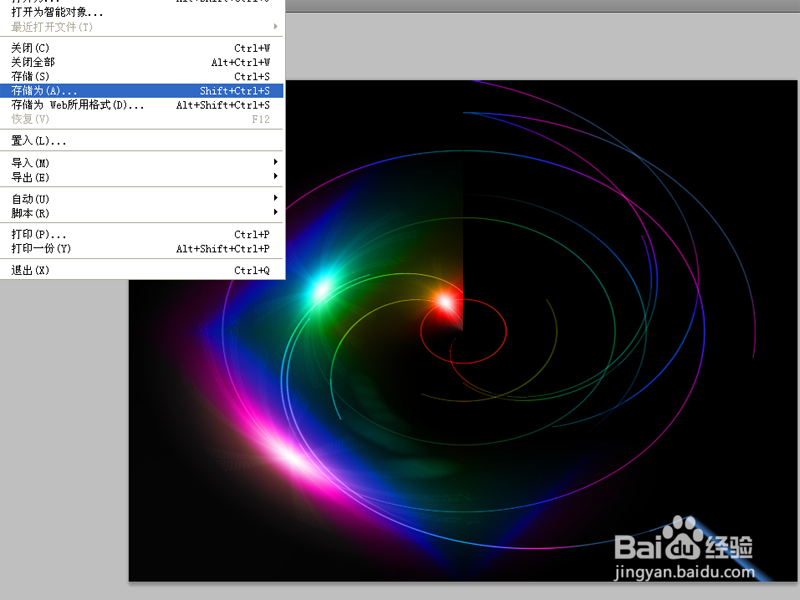Open 存储为 Web所用格式(D)... option
This screenshot has height=600, width=800.
coord(142,105)
